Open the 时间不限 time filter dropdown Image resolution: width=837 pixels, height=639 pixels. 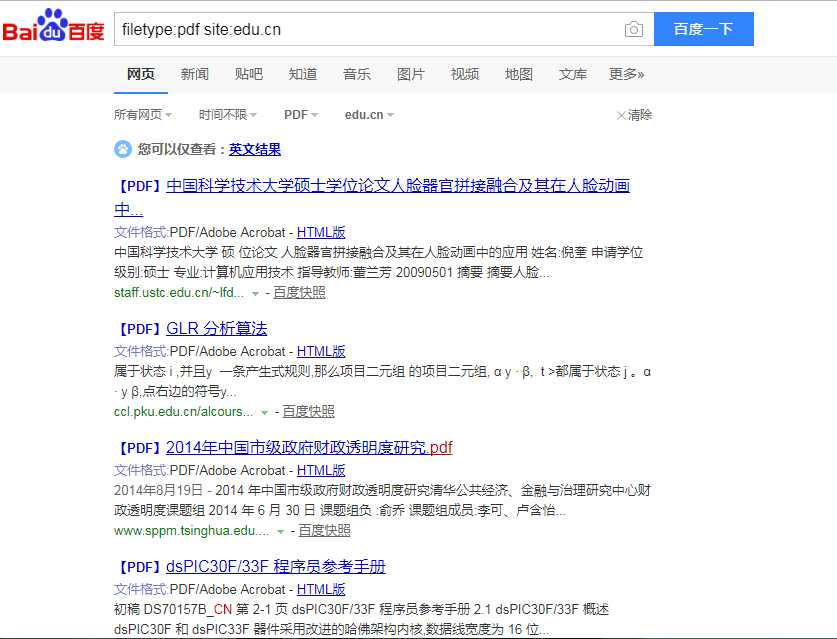point(228,115)
